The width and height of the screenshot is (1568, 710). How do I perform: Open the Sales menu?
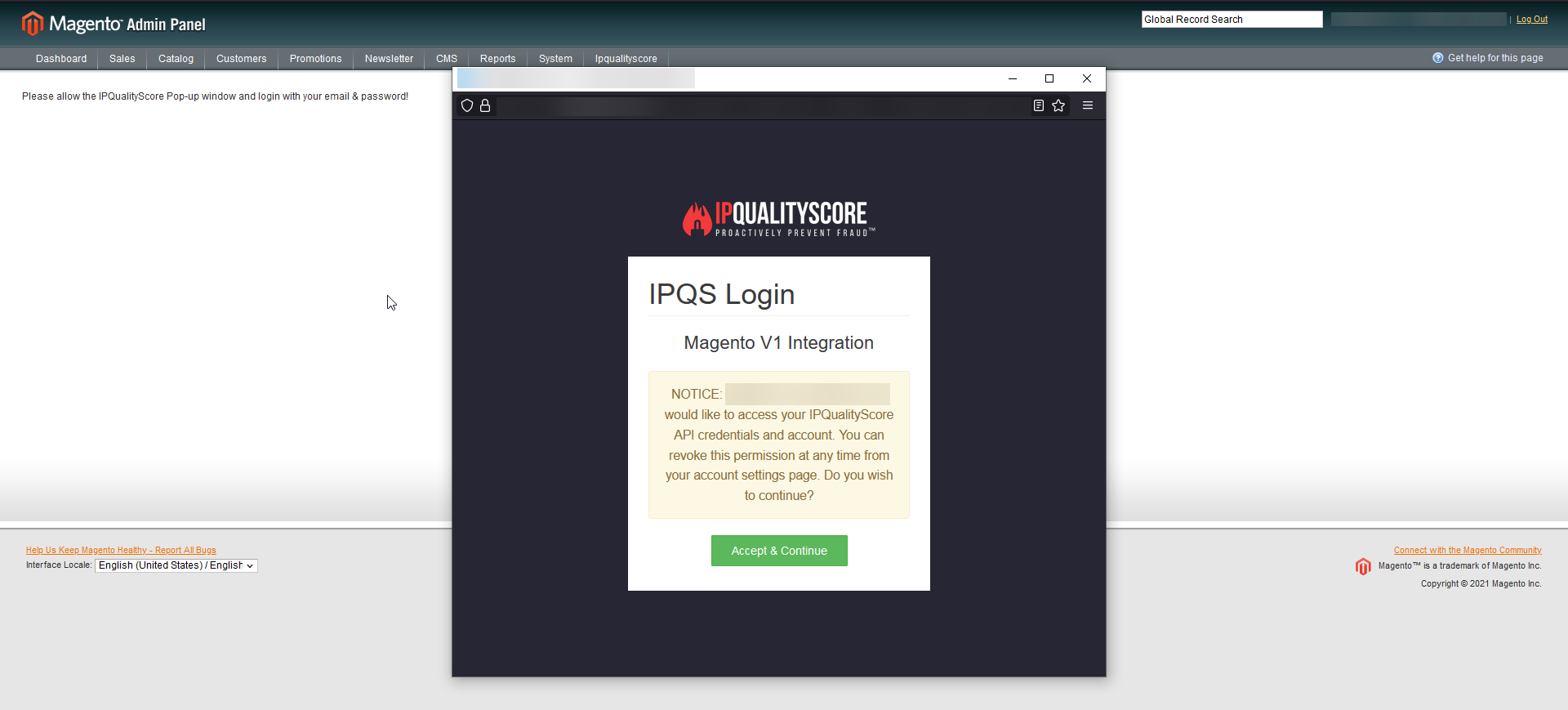122,59
